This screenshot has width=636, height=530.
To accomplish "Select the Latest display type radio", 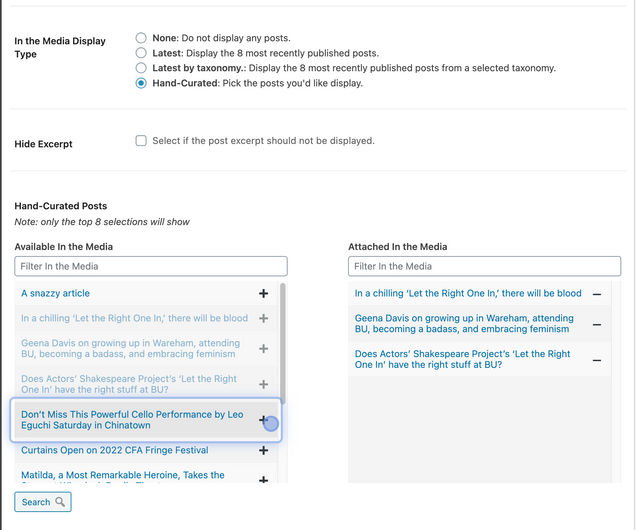I will (141, 53).
